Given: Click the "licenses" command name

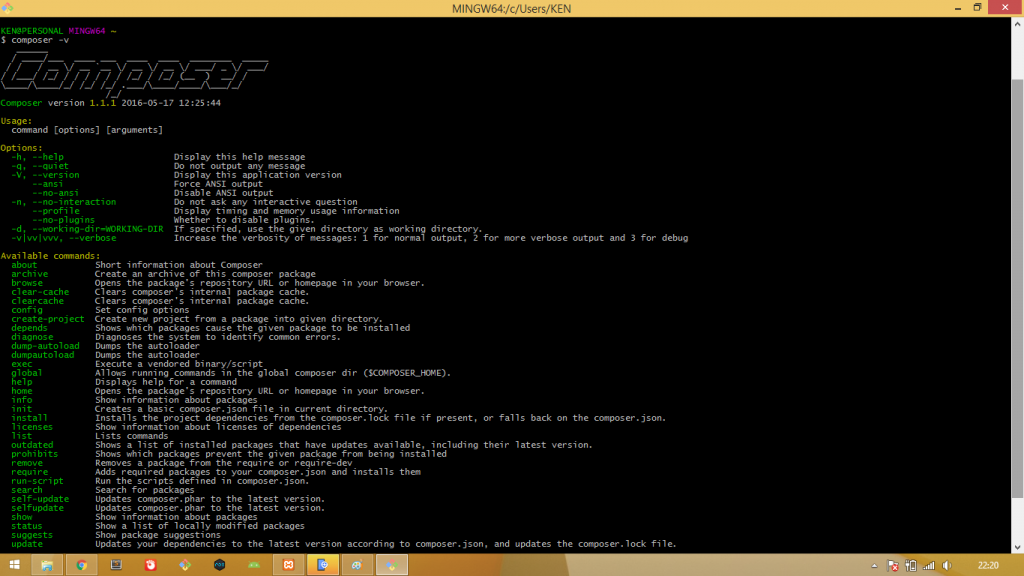Looking at the screenshot, I should 32,427.
